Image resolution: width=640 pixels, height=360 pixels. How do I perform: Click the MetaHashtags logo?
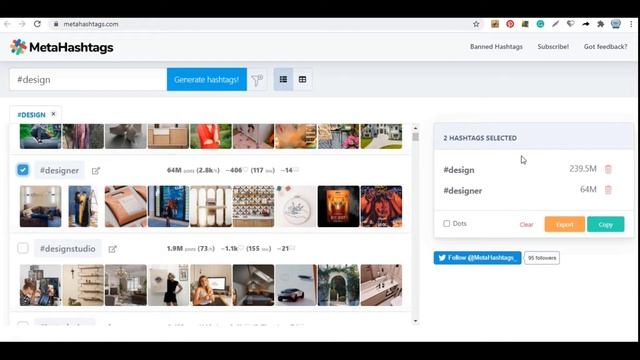[x=62, y=47]
